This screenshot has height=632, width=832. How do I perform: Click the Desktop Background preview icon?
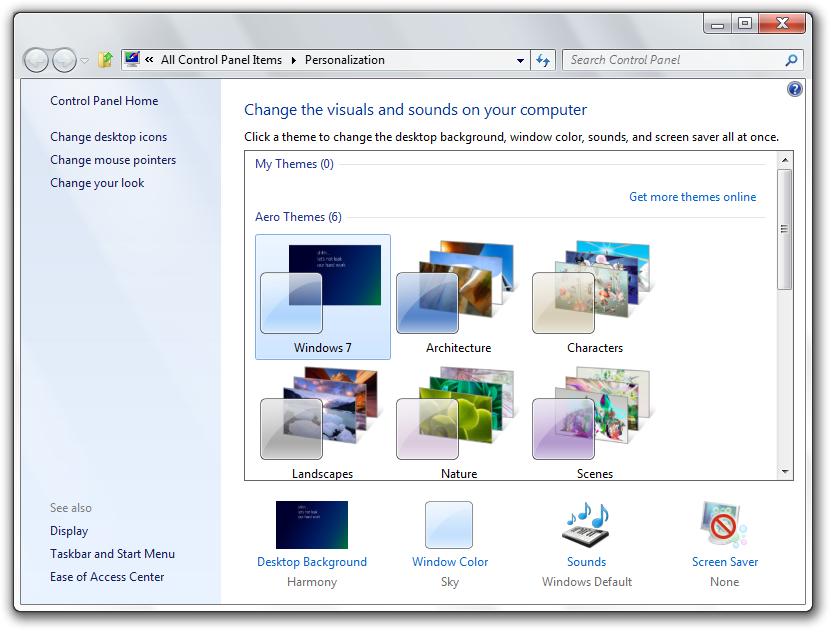pyautogui.click(x=312, y=525)
